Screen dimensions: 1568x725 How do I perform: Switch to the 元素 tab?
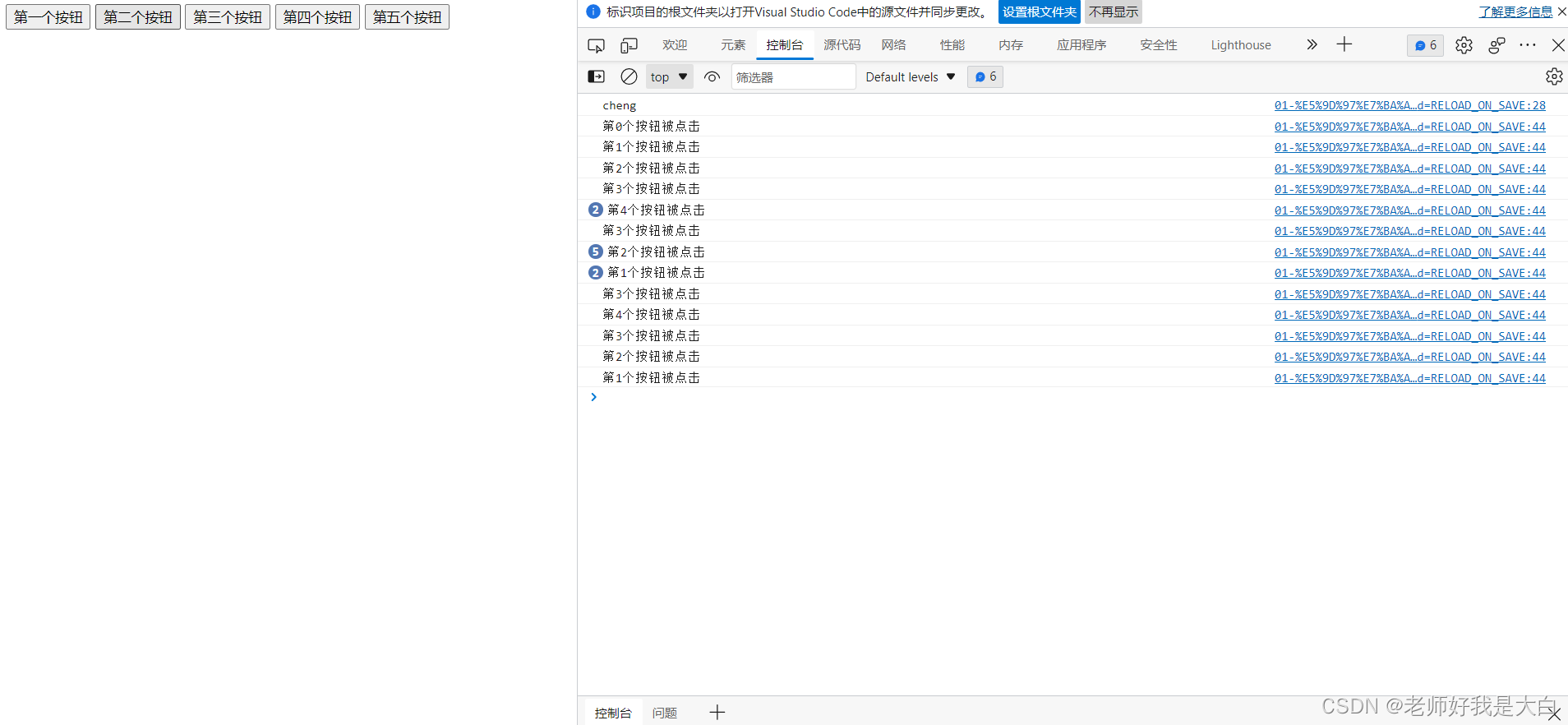tap(733, 45)
